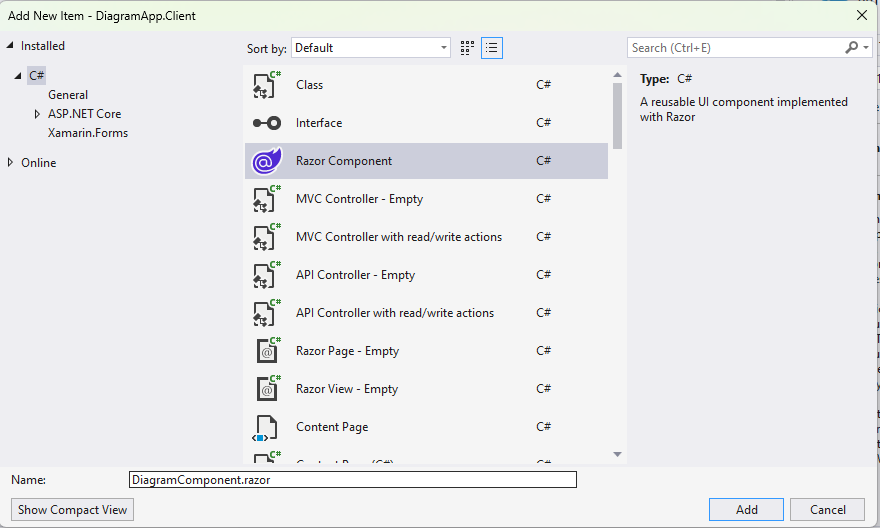The width and height of the screenshot is (880, 528).
Task: Choose MVC Controller - Empty template
Action: tap(427, 199)
